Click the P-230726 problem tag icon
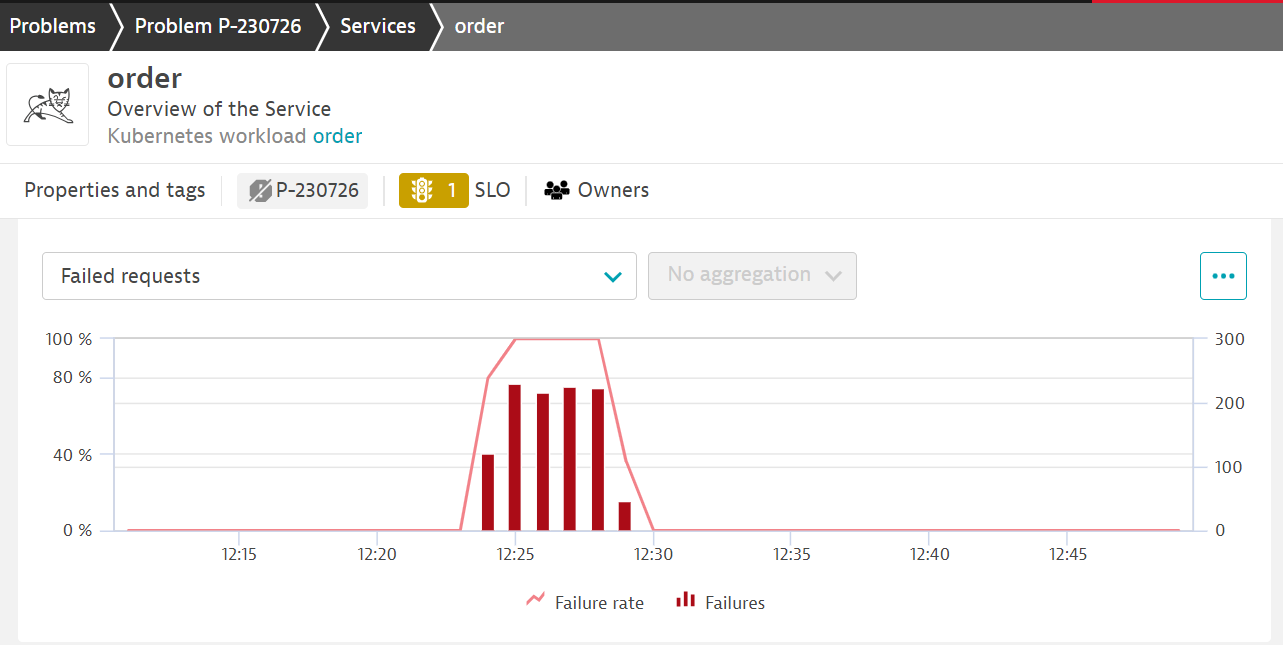Viewport: 1283px width, 645px height. [262, 190]
